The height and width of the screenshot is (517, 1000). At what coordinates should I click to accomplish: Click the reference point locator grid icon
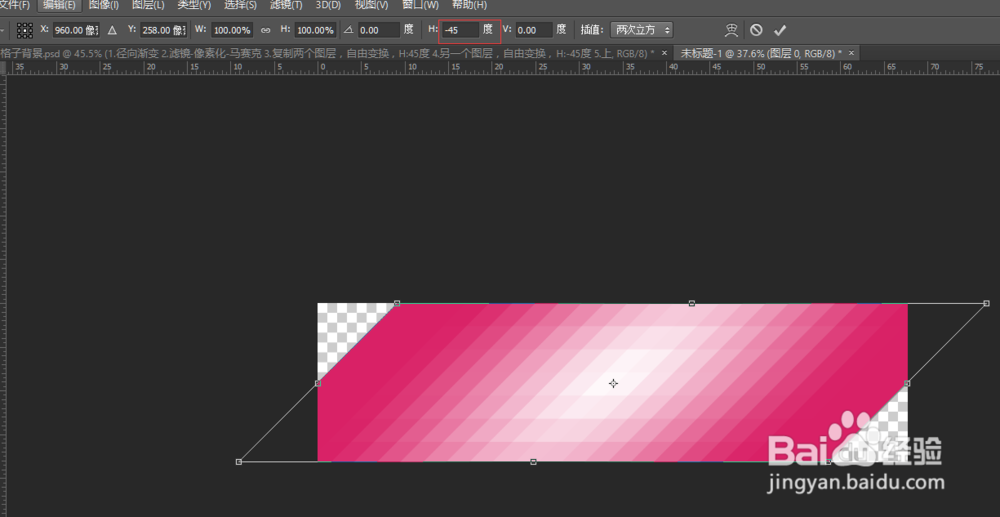tap(25, 30)
